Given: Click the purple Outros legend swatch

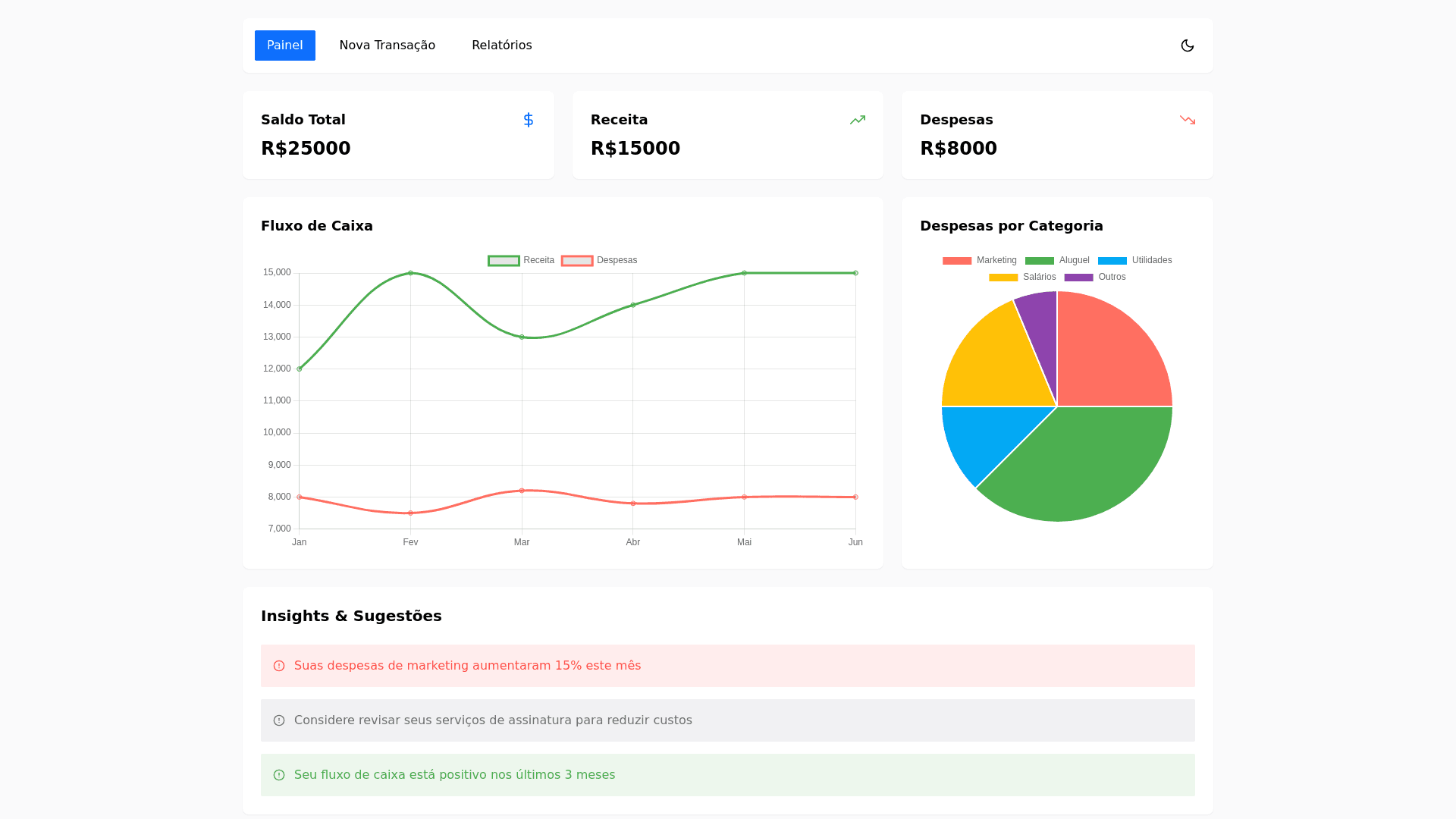Looking at the screenshot, I should click(1078, 277).
